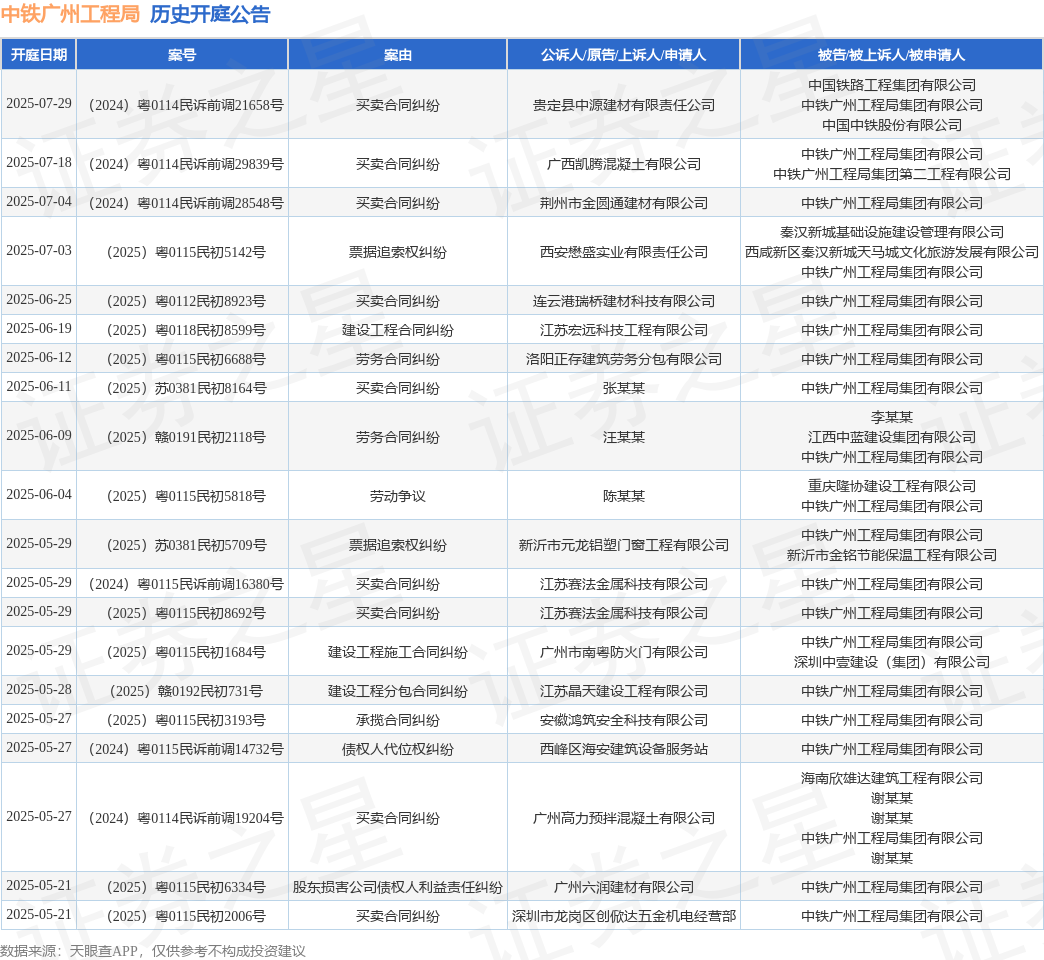This screenshot has height=960, width=1044.
Task: Click plaintiff 汪某某
Action: tap(623, 437)
